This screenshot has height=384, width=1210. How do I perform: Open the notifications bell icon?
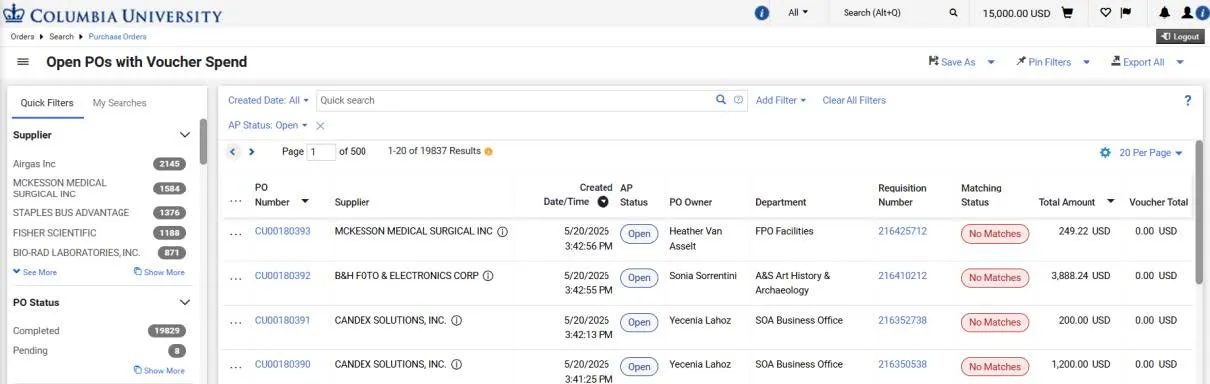(1164, 13)
